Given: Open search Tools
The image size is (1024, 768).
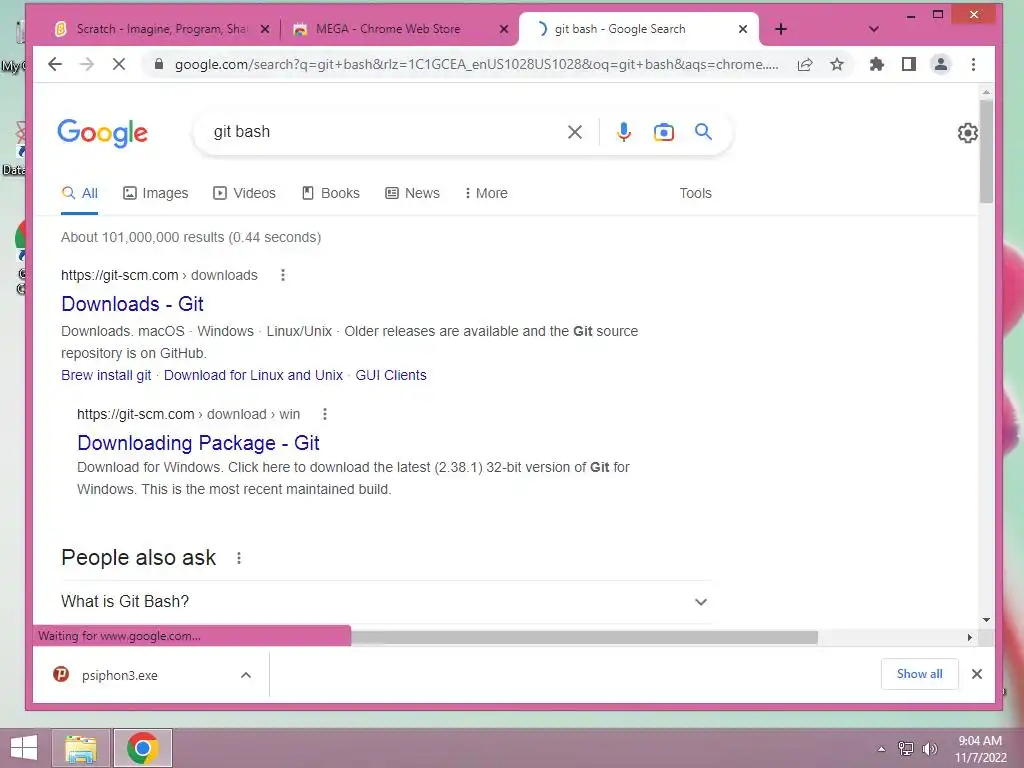Looking at the screenshot, I should pos(695,193).
